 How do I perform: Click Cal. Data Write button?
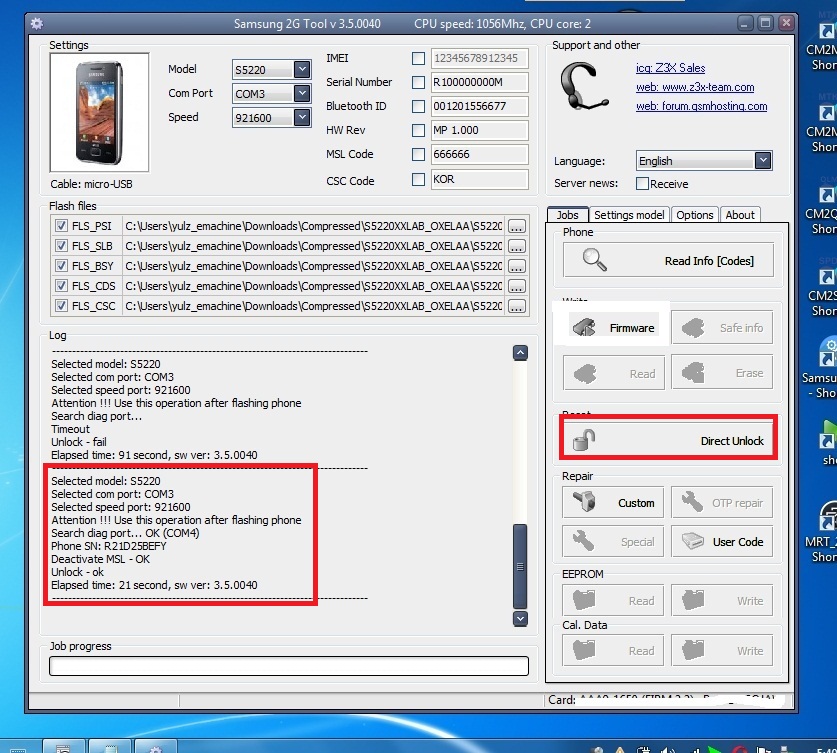point(722,651)
